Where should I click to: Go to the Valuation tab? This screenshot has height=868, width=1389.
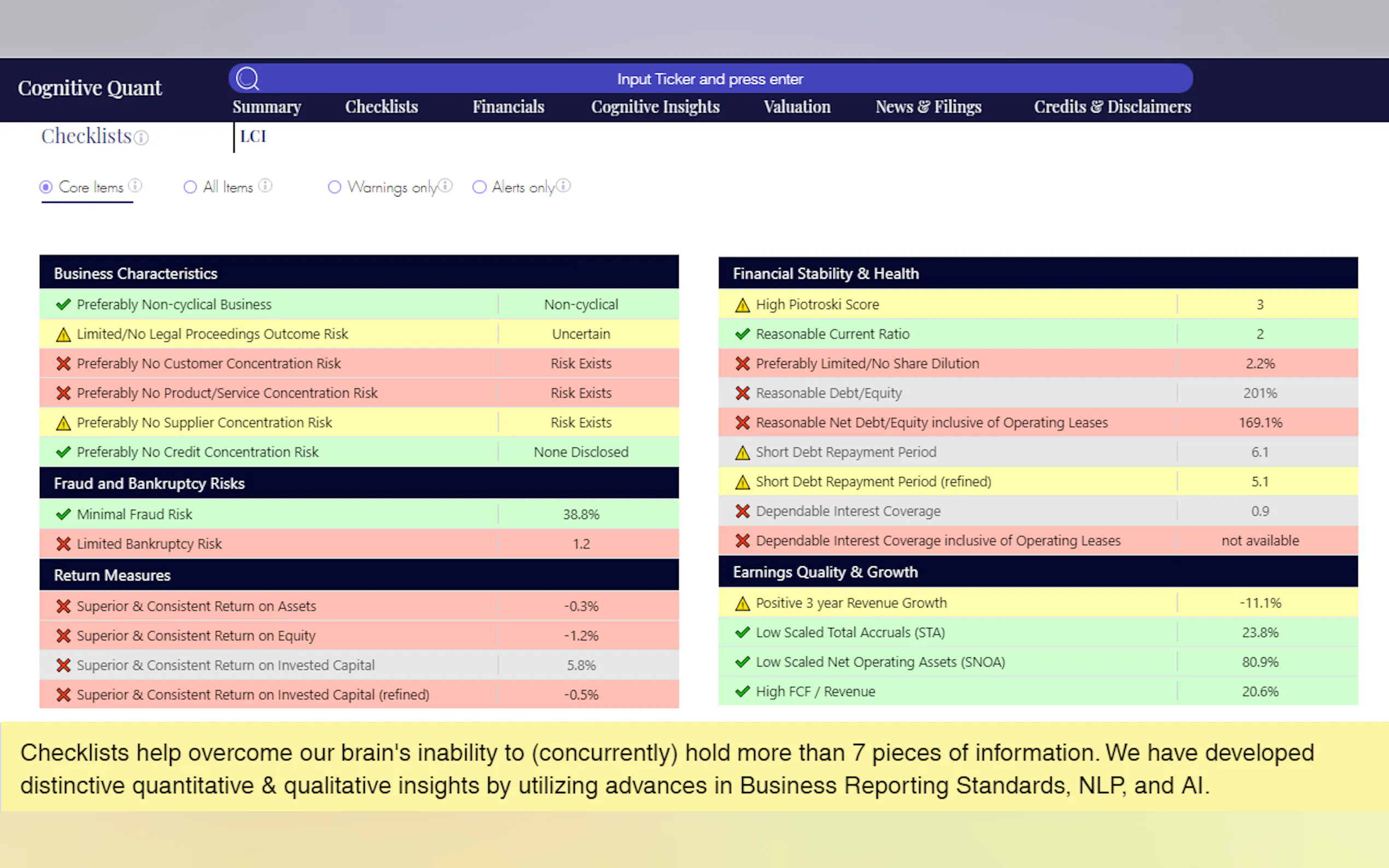click(x=796, y=107)
